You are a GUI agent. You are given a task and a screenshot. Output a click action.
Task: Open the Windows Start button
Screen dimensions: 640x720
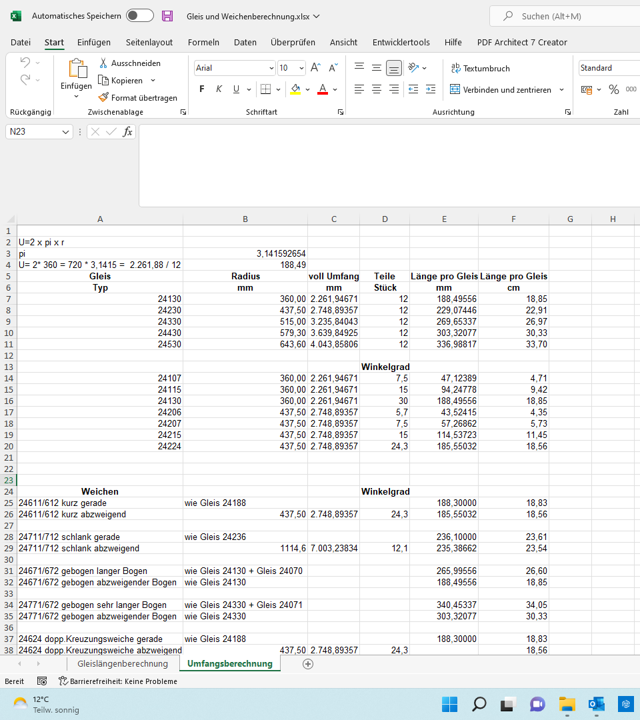point(449,703)
